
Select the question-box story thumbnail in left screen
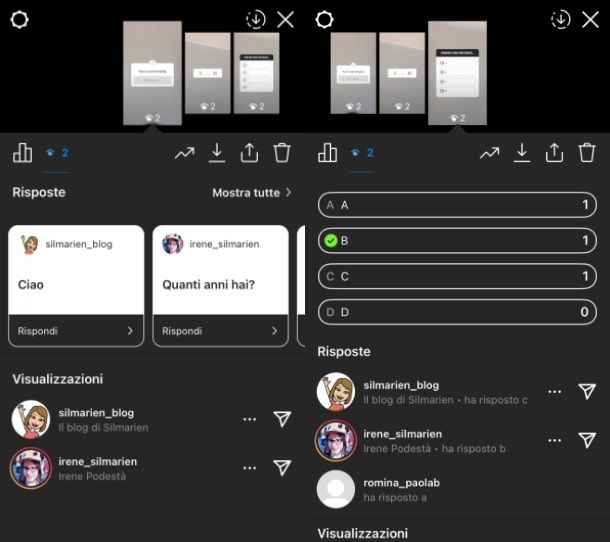(152, 73)
